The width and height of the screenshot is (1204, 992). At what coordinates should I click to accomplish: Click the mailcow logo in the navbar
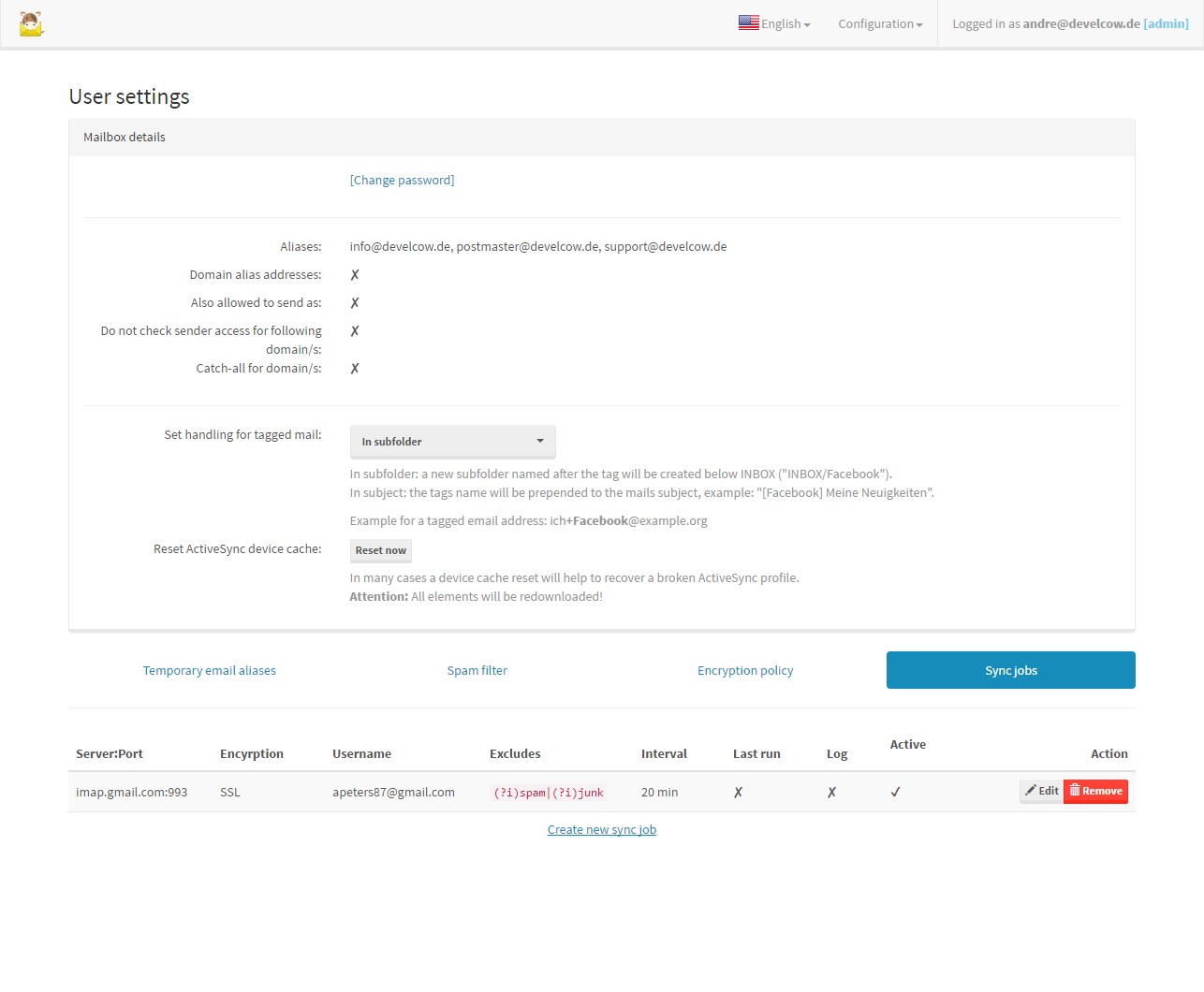(31, 23)
